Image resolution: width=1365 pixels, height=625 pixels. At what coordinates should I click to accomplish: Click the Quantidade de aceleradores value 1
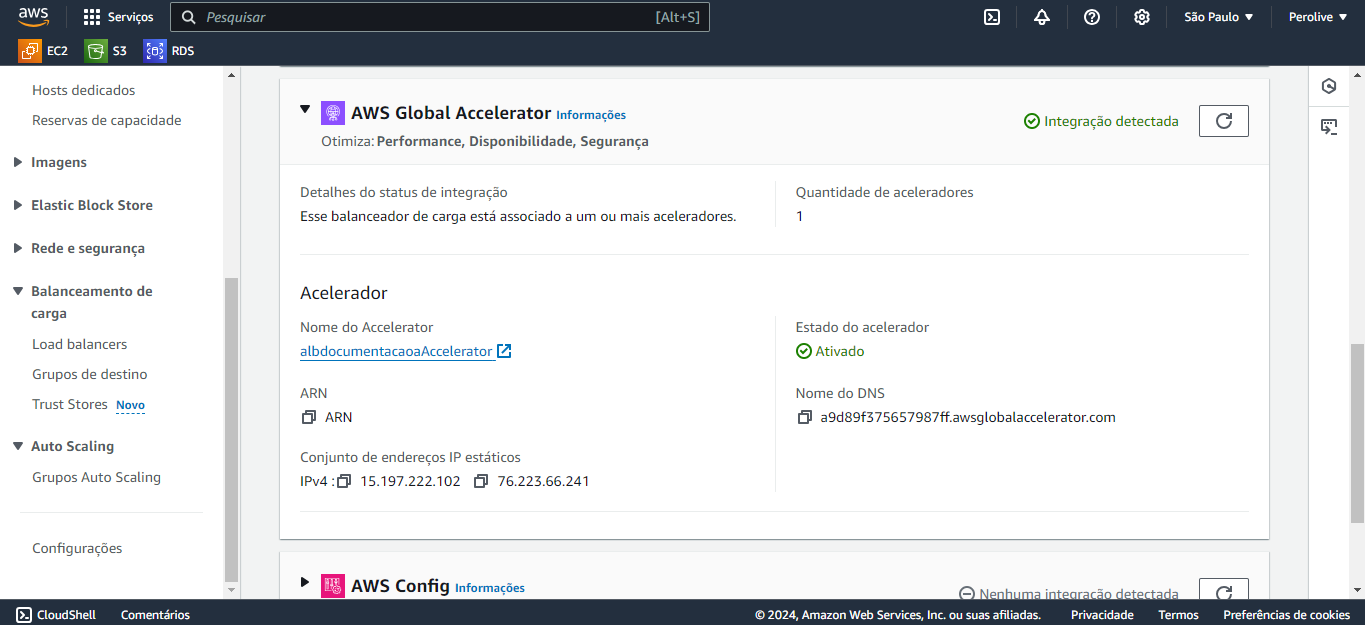[x=800, y=216]
